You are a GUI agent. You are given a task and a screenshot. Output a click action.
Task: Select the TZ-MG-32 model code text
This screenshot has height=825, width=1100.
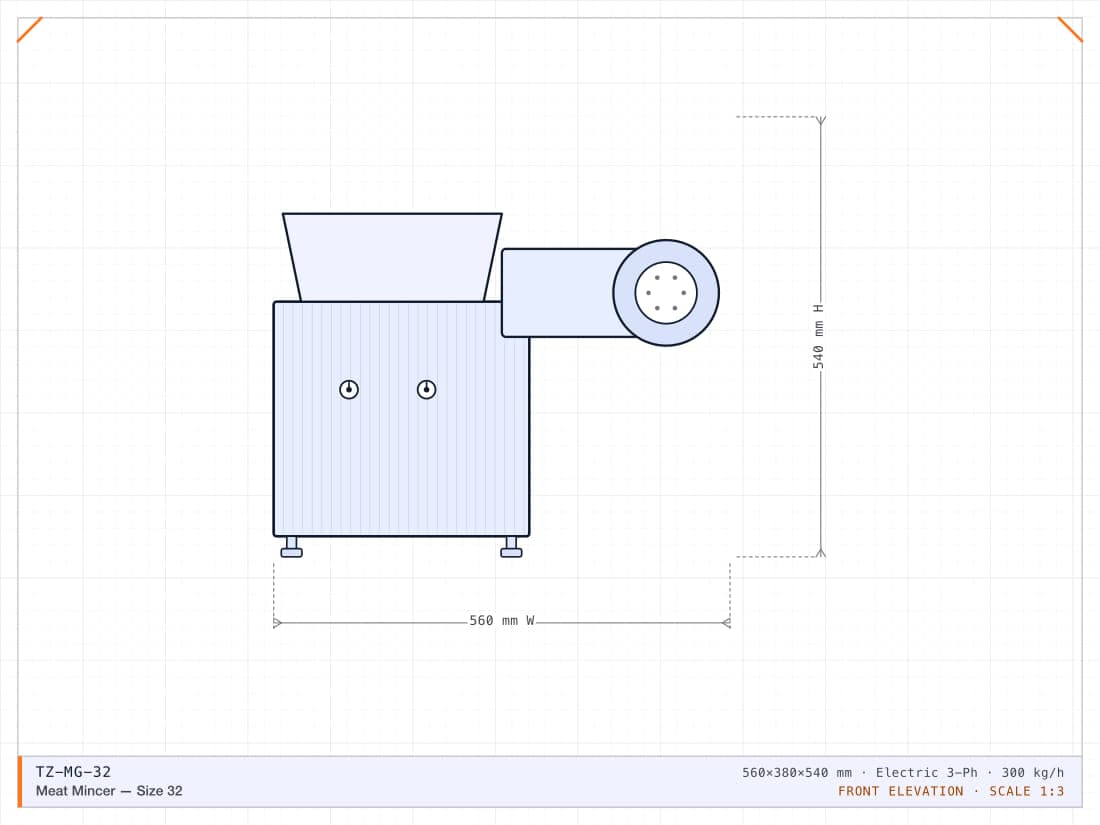(73, 772)
